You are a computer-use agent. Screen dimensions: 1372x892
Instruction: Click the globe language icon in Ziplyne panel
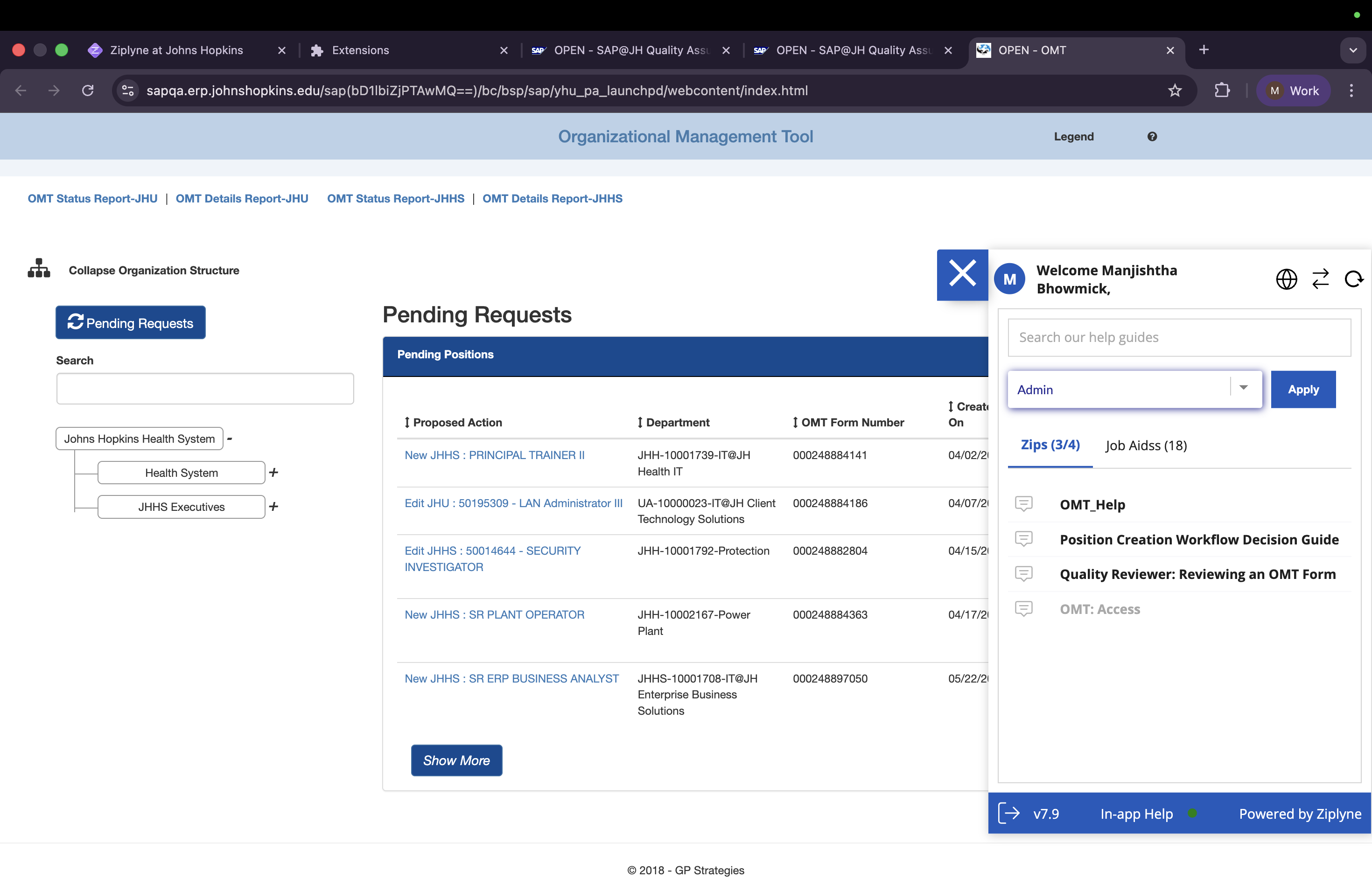pos(1286,279)
